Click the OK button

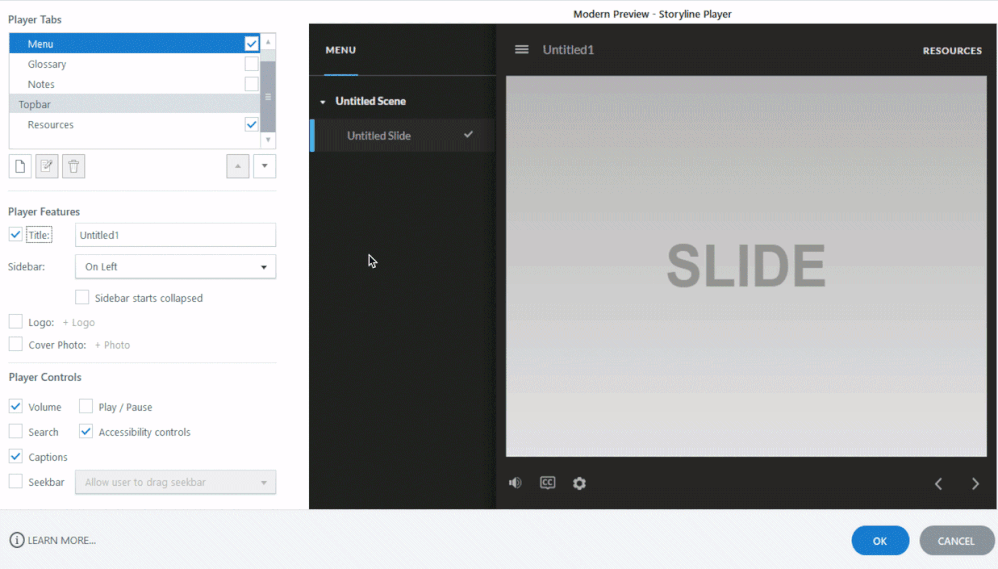(880, 540)
